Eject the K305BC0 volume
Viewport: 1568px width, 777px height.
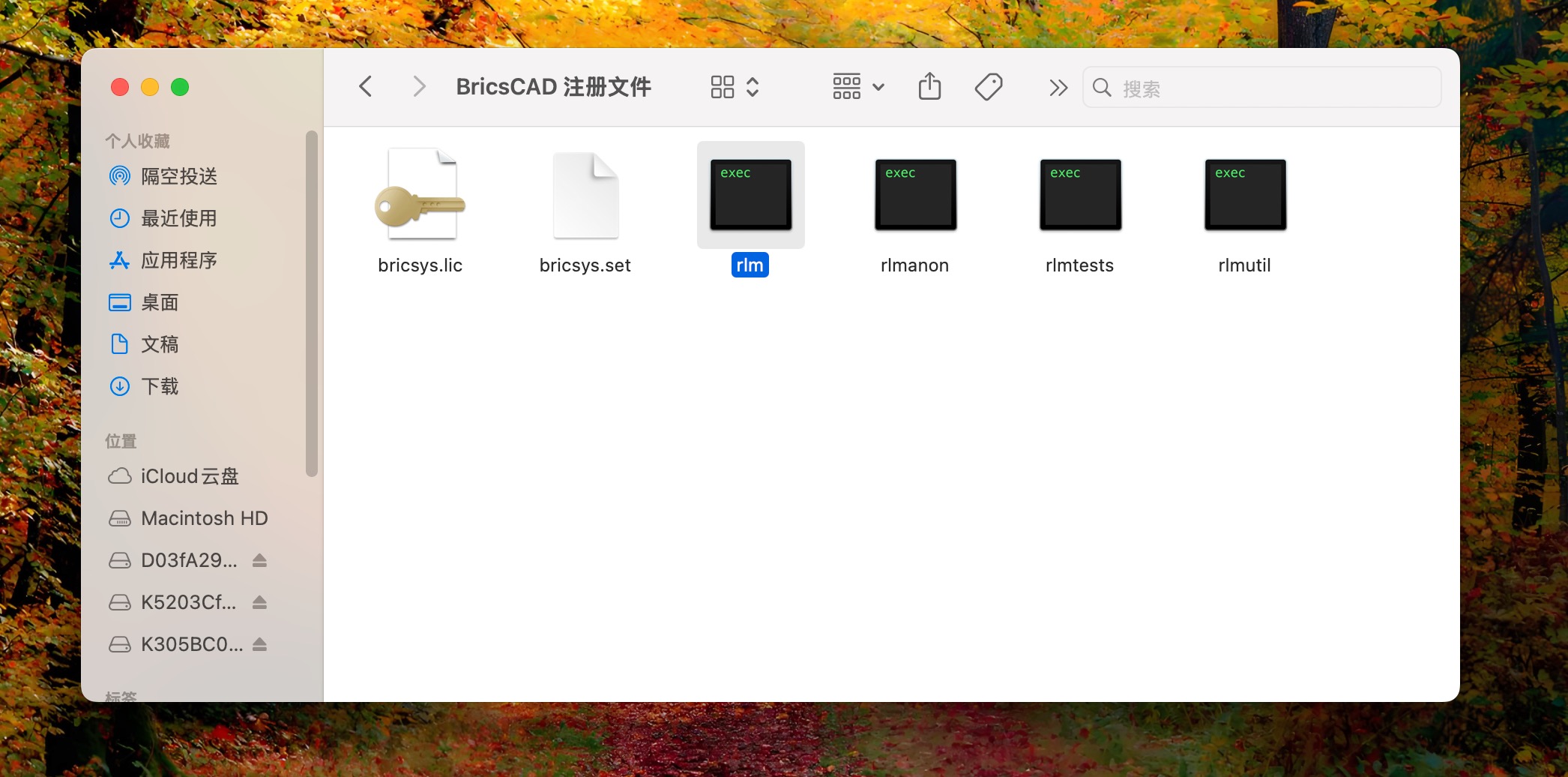click(x=259, y=644)
